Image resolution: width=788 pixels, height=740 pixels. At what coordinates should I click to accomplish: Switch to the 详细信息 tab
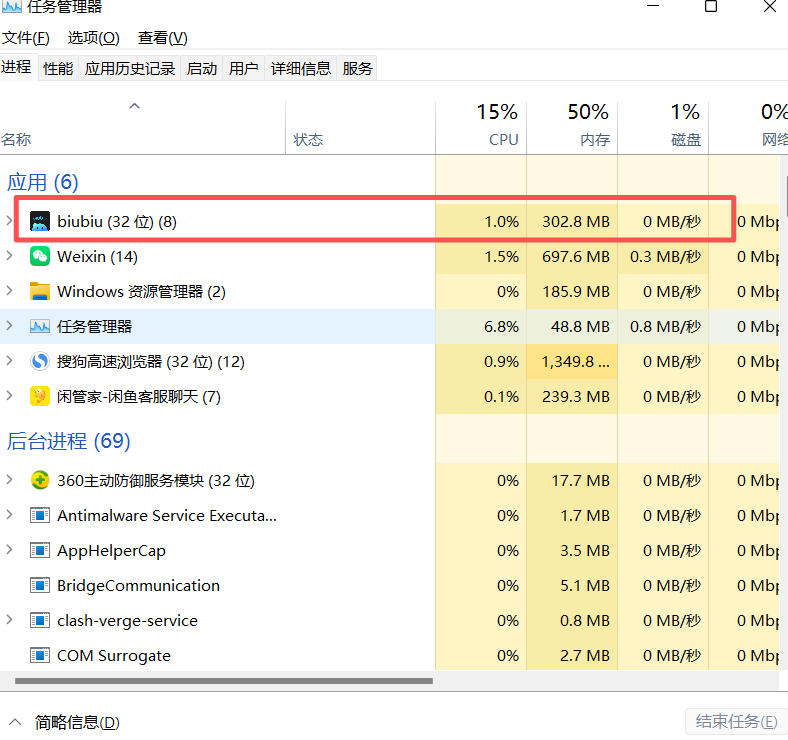pos(301,68)
